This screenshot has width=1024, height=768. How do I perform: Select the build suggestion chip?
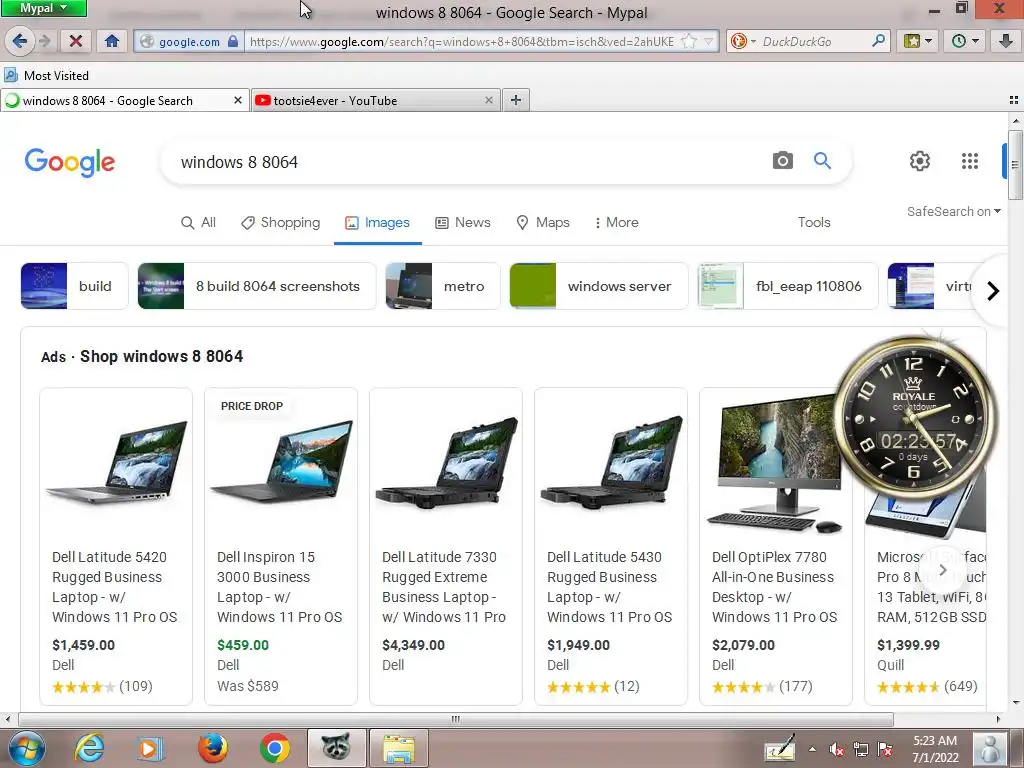click(x=74, y=286)
